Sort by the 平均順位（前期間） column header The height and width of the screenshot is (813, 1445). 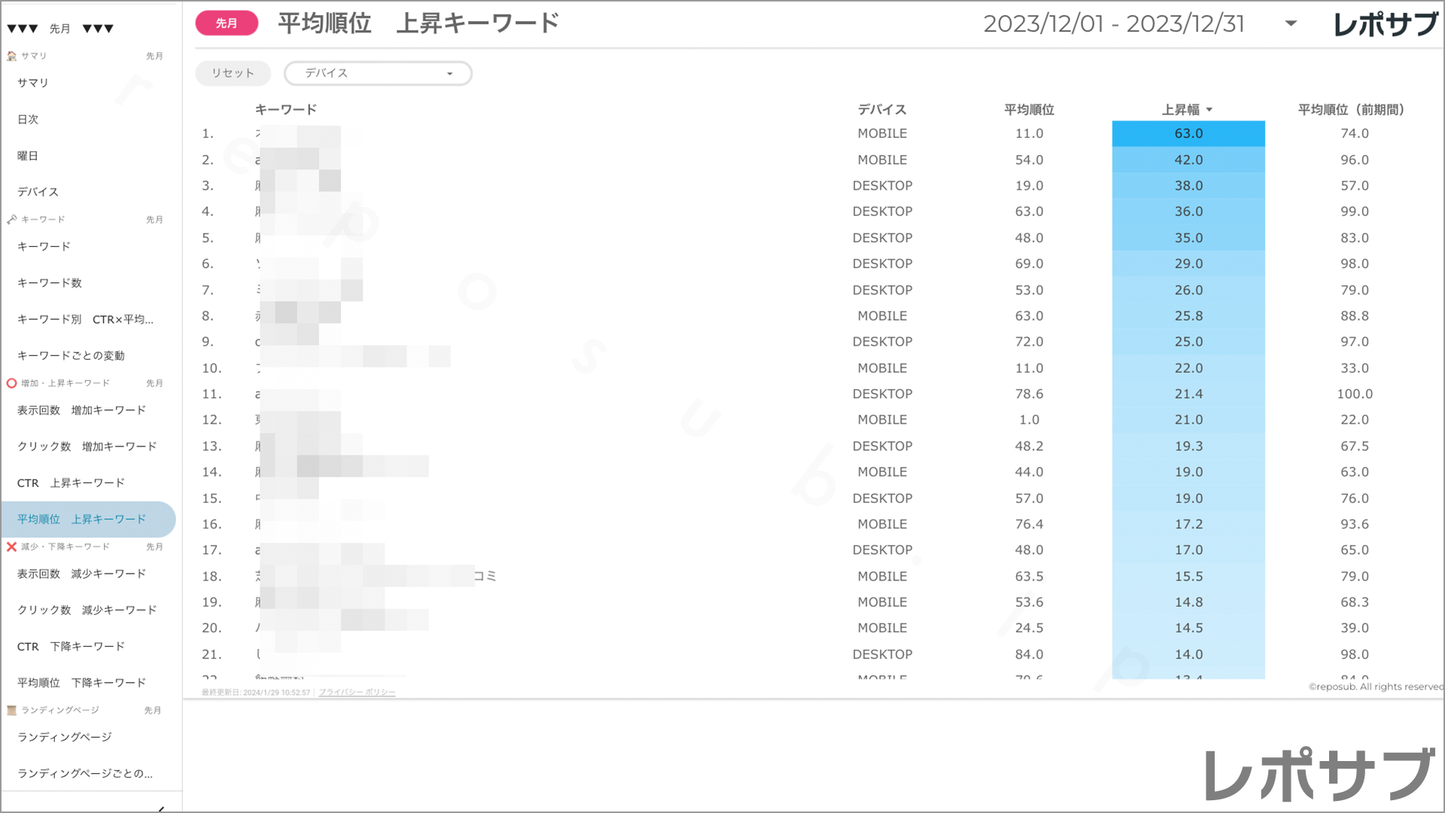(1351, 110)
